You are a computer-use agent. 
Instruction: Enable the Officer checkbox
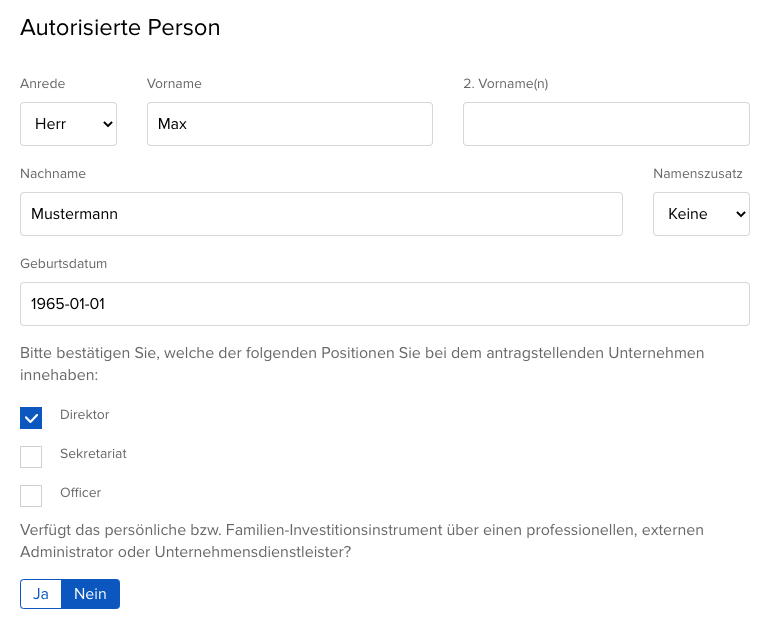(x=31, y=496)
